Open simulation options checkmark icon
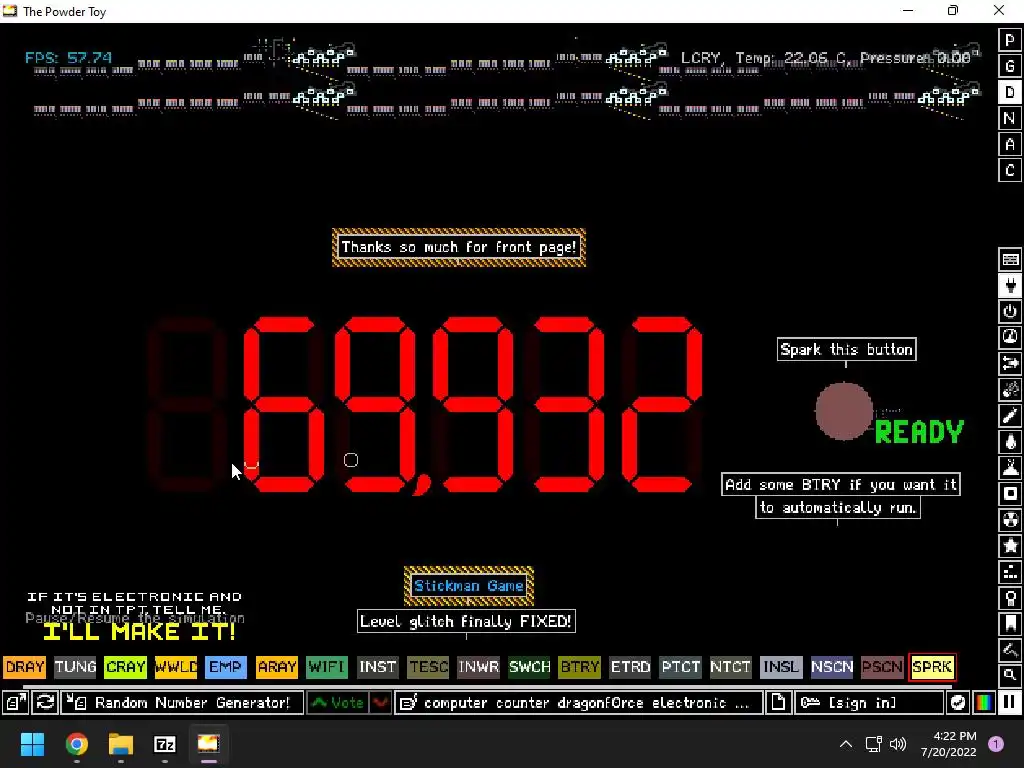This screenshot has height=768, width=1024. (958, 703)
